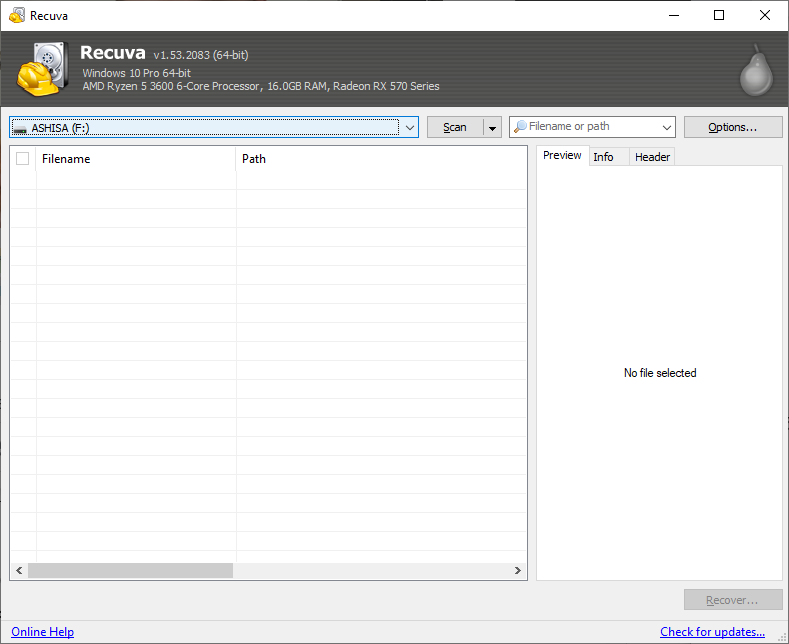Switch to the Preview tab

click(562, 155)
